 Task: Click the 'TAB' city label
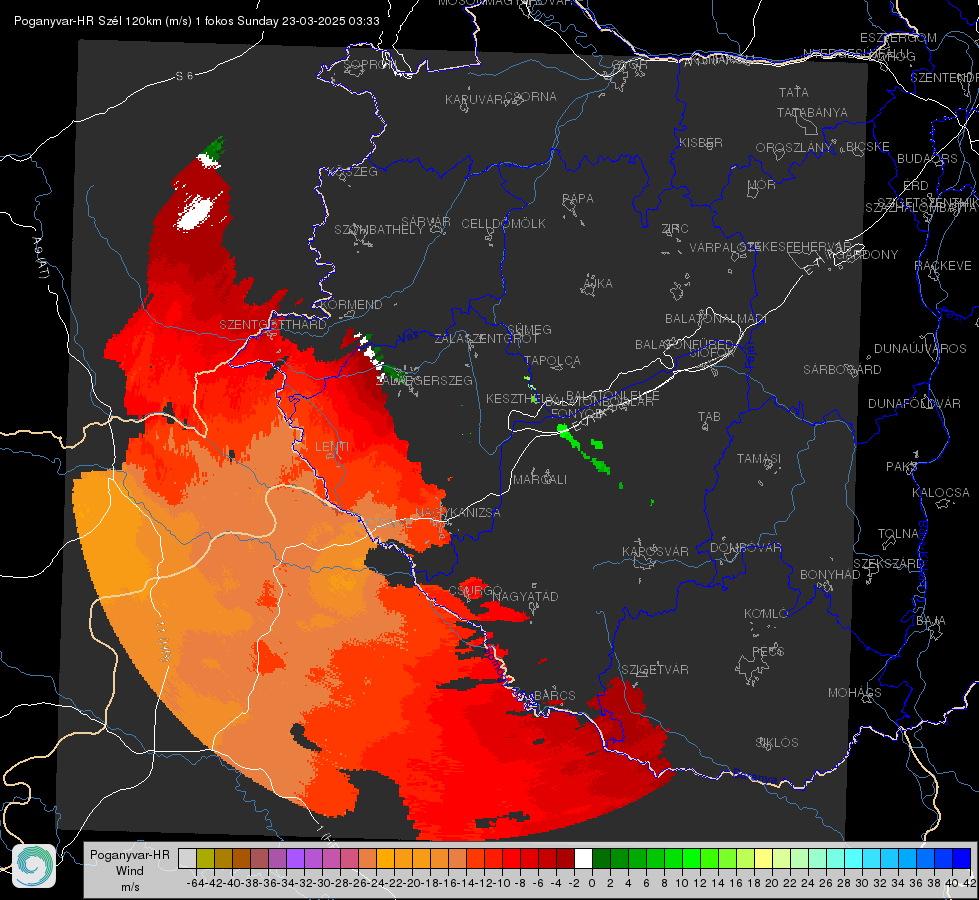[709, 417]
